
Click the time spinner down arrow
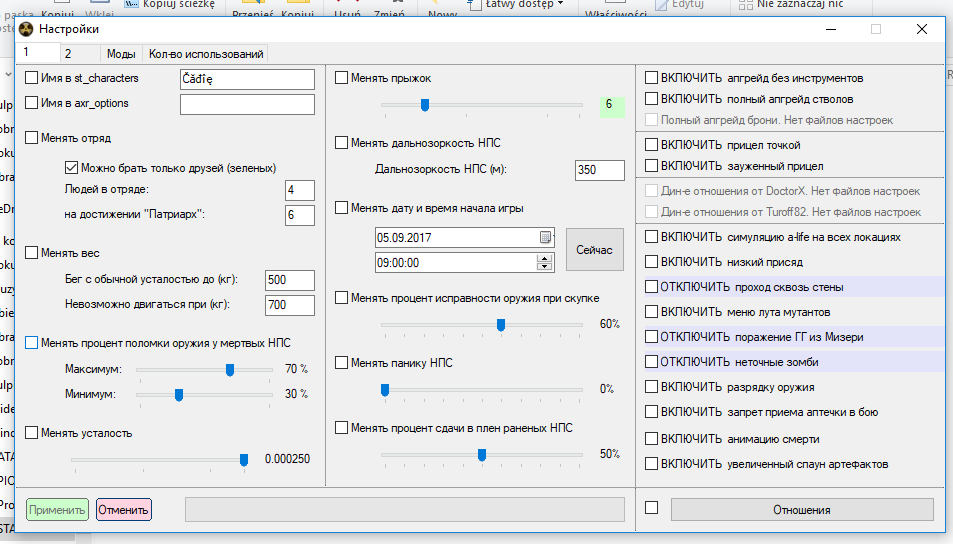(545, 267)
